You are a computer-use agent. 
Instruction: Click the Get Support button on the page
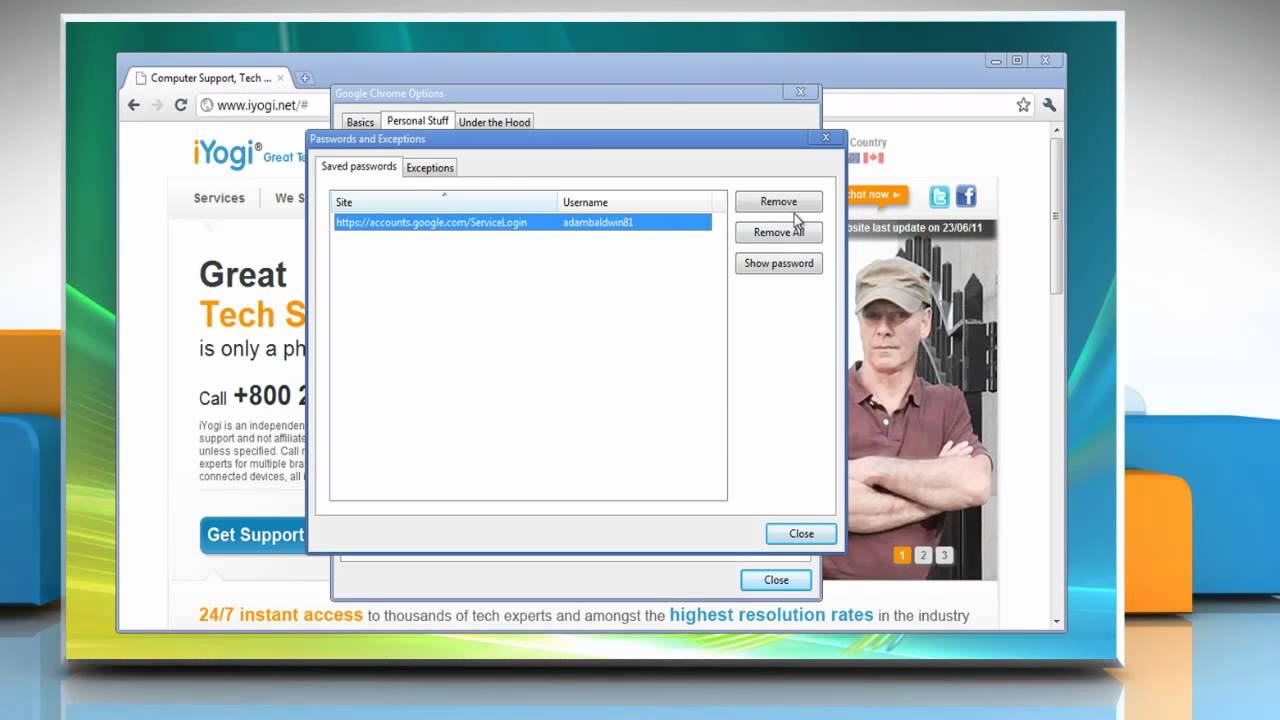click(255, 535)
